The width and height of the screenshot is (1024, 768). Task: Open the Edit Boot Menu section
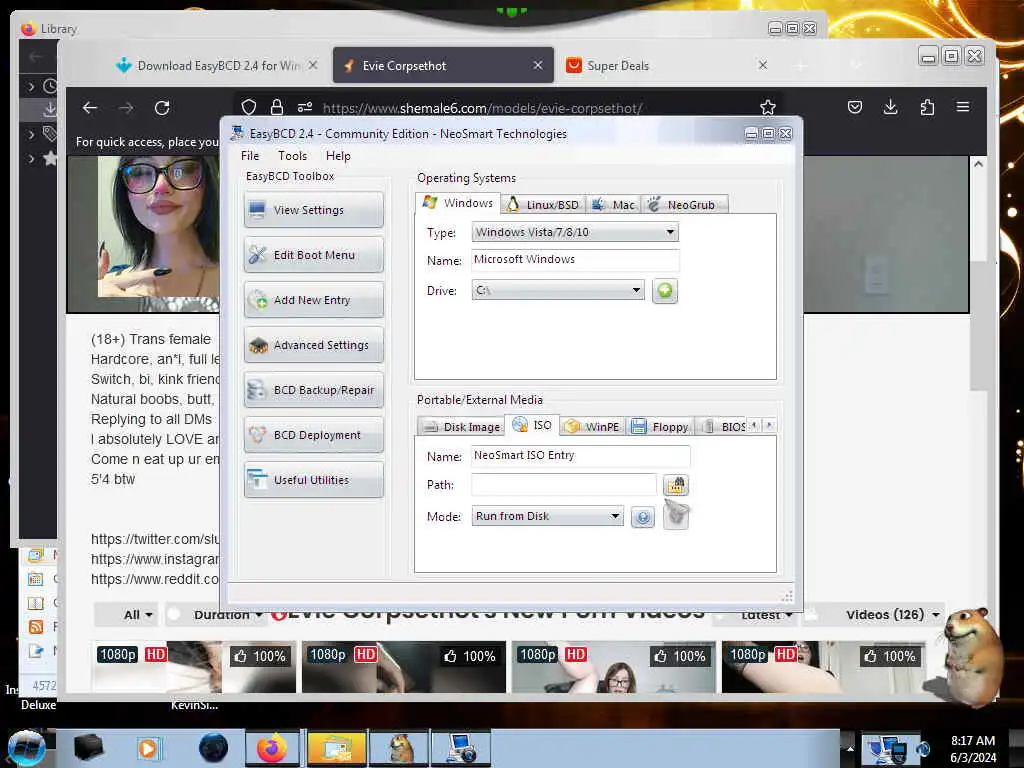pos(313,255)
